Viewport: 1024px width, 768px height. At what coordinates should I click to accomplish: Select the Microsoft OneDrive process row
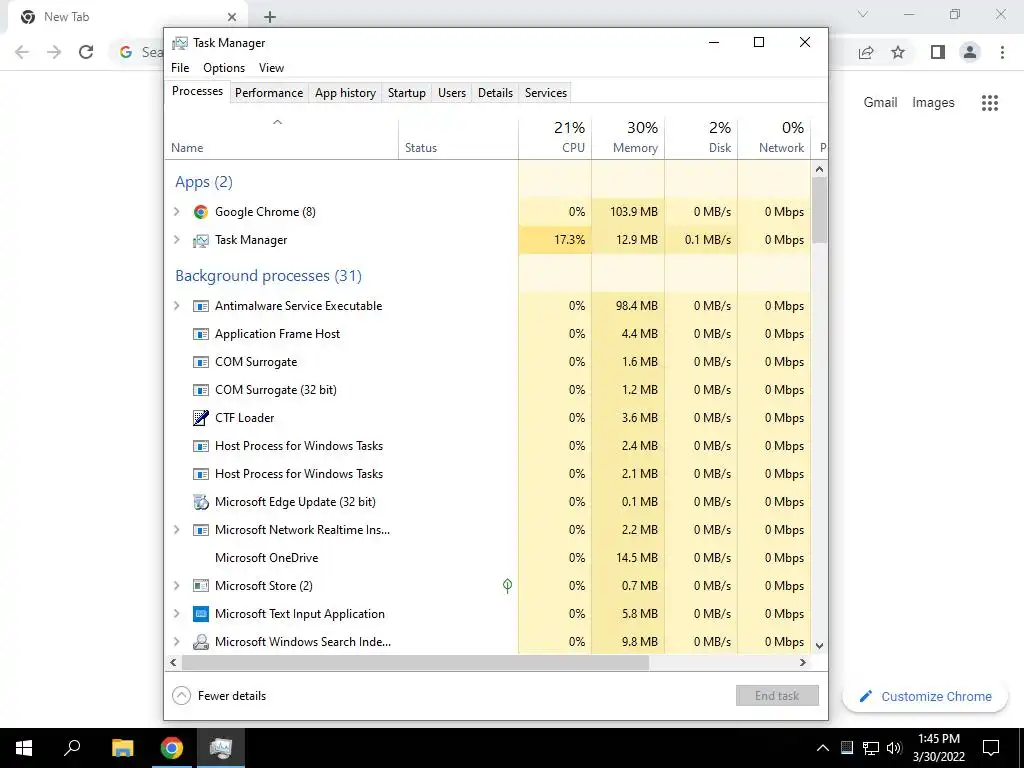(x=488, y=558)
